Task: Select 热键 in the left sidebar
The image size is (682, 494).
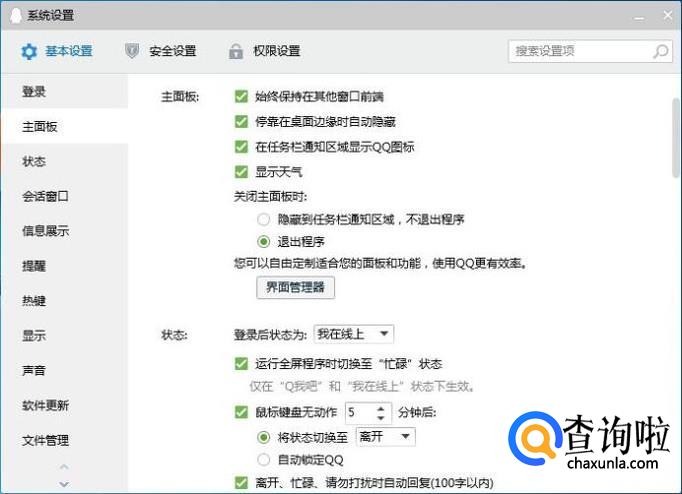Action: click(x=34, y=301)
